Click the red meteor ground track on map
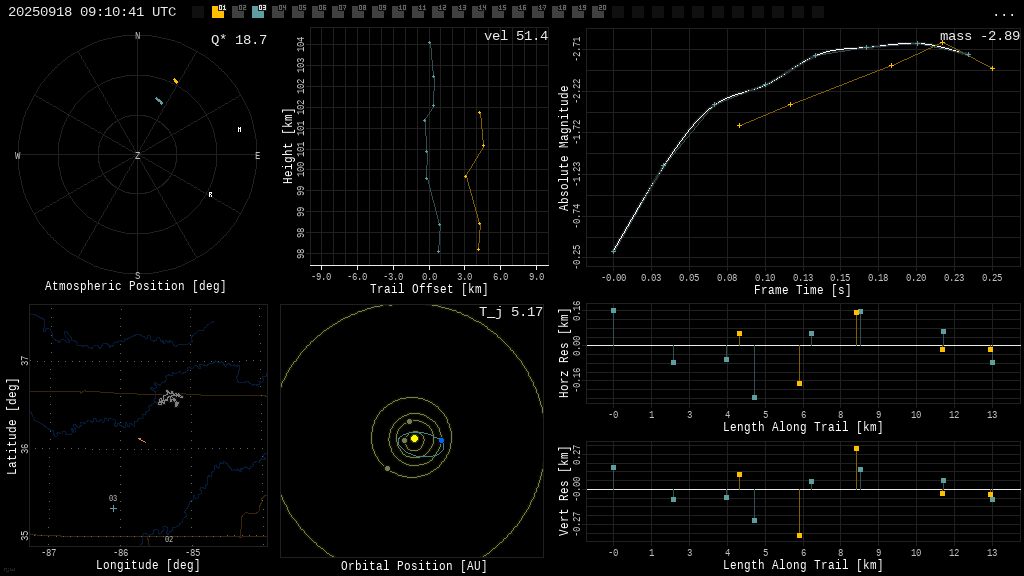The image size is (1024, 576). tap(142, 440)
